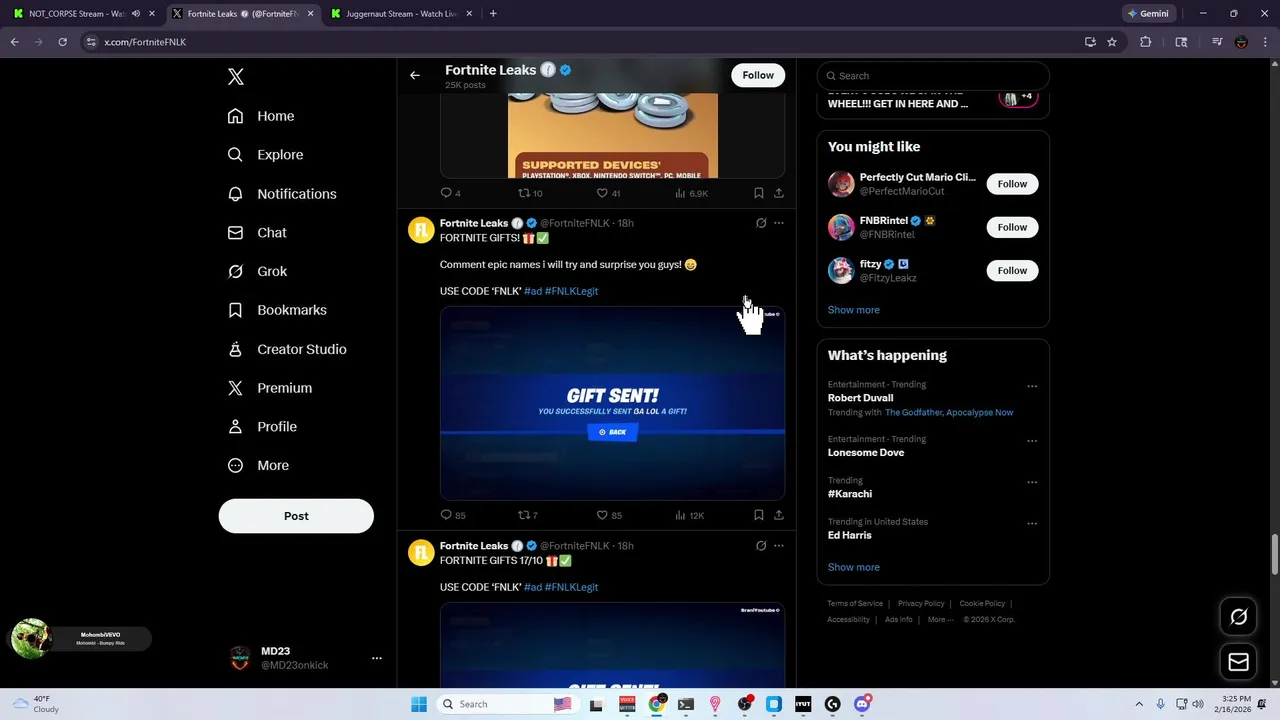Open More options in sidebar
Screen dimensions: 1280x720
pos(258,466)
